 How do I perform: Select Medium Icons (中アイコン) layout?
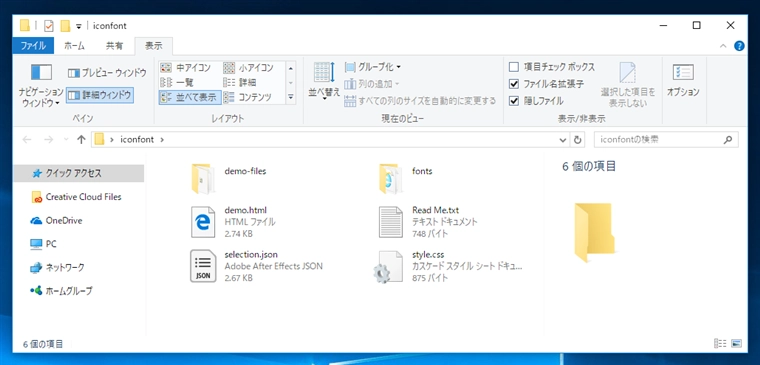click(x=186, y=67)
